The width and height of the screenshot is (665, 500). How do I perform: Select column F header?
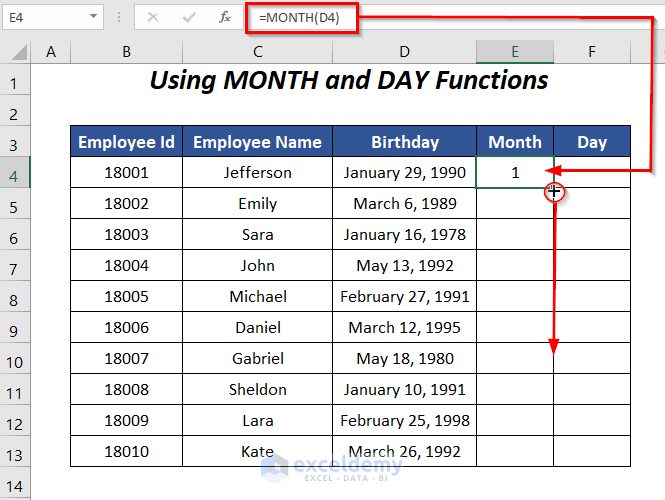pos(592,52)
